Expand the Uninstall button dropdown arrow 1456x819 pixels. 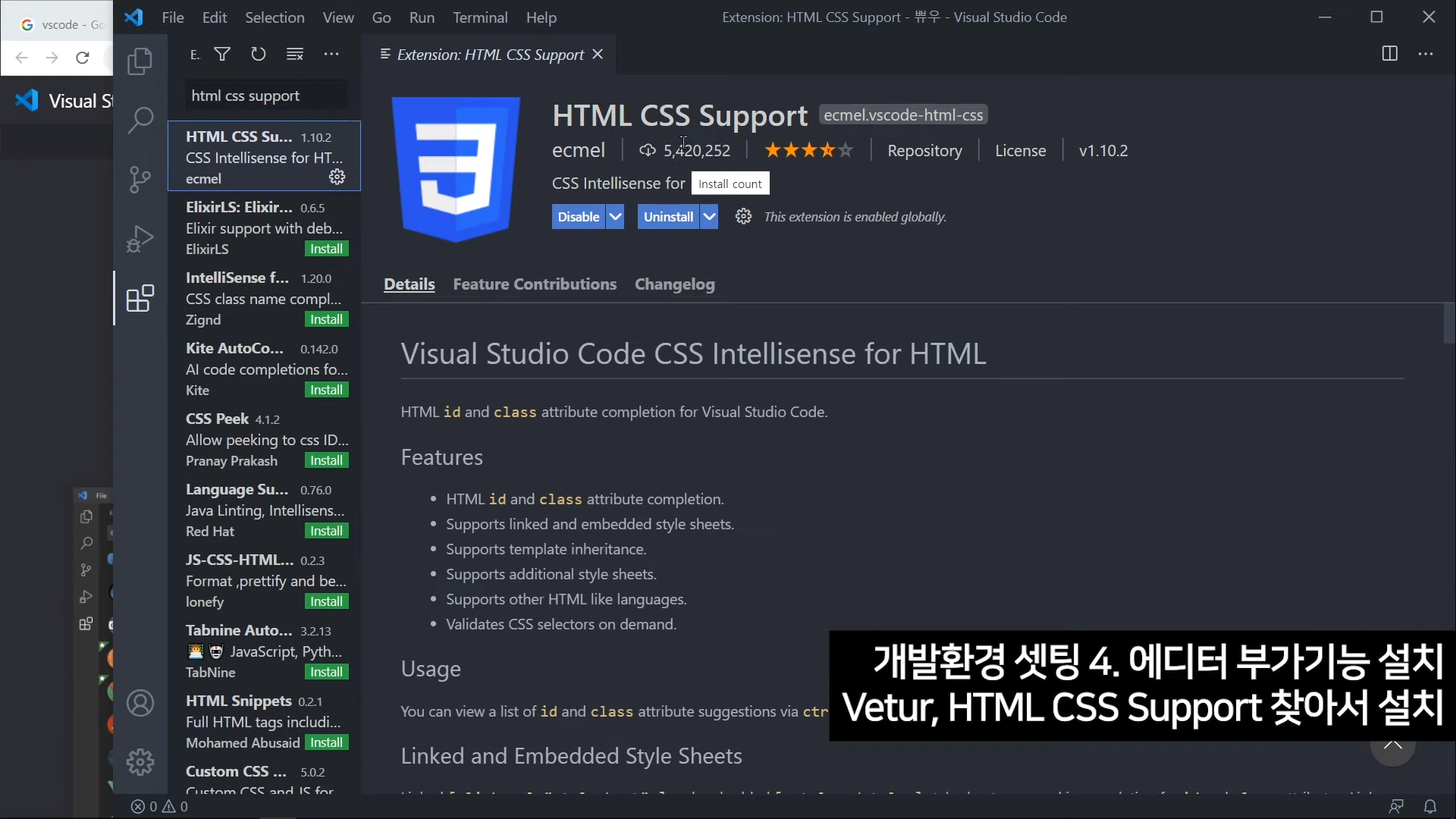709,217
